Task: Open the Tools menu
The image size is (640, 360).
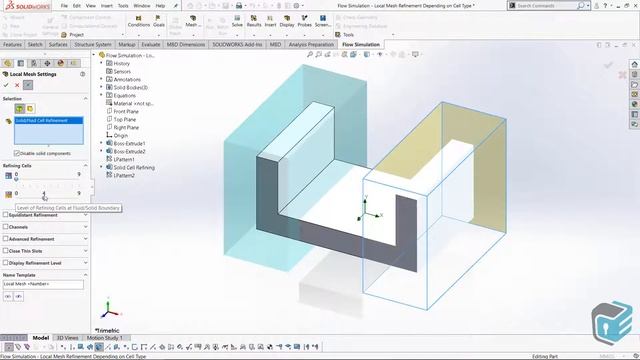Action: [x=123, y=6]
